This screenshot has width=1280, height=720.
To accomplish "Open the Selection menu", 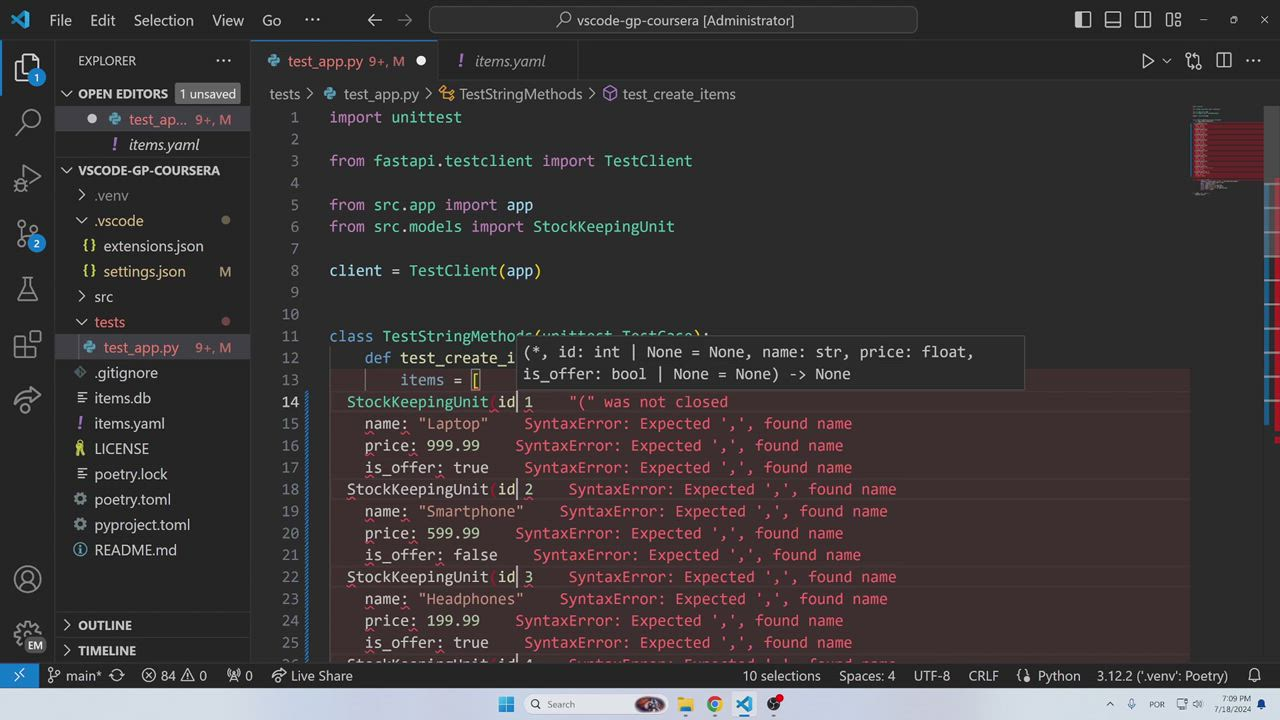I will tap(164, 20).
